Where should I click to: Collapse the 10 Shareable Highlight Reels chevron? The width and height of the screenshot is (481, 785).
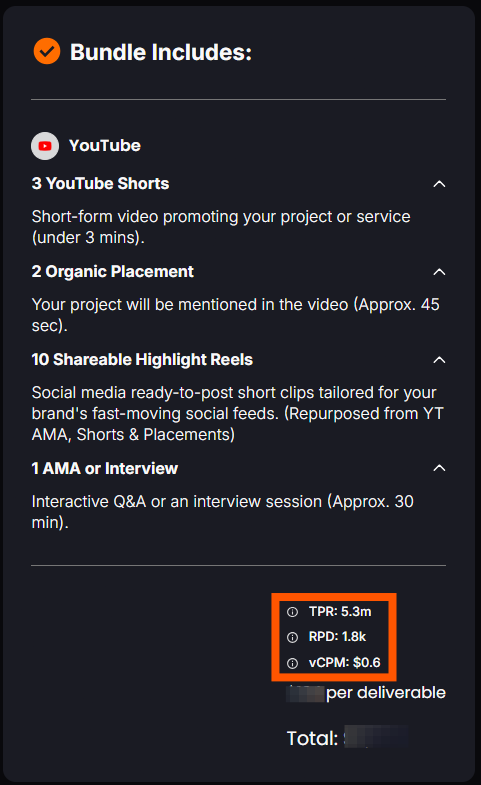[439, 360]
